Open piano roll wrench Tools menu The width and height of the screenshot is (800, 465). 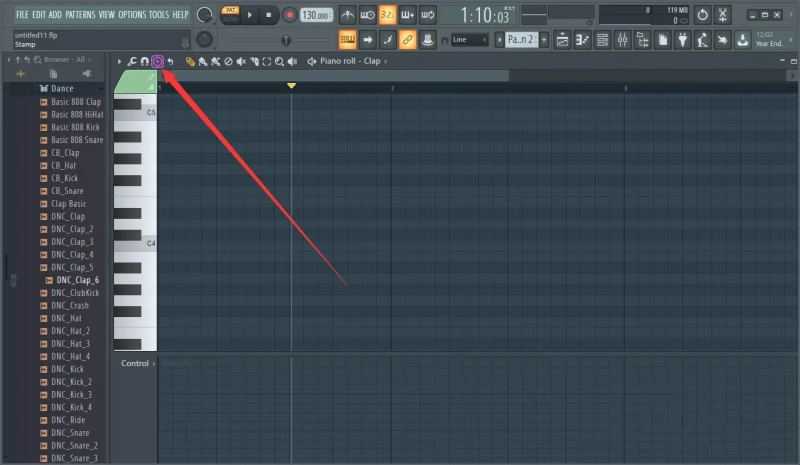[132, 61]
